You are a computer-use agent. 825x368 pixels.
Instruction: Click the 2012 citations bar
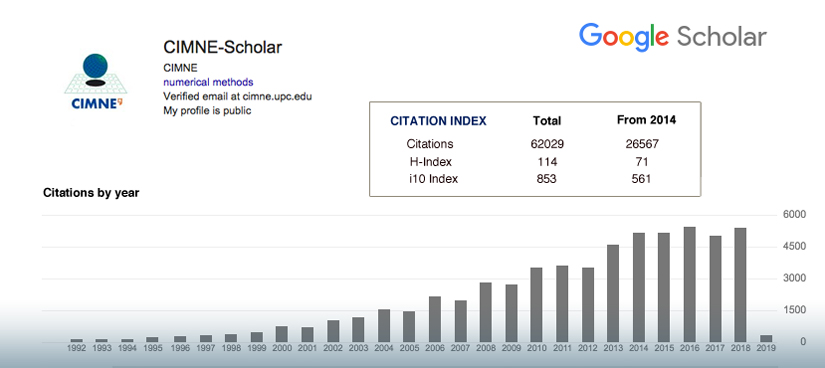coord(588,305)
